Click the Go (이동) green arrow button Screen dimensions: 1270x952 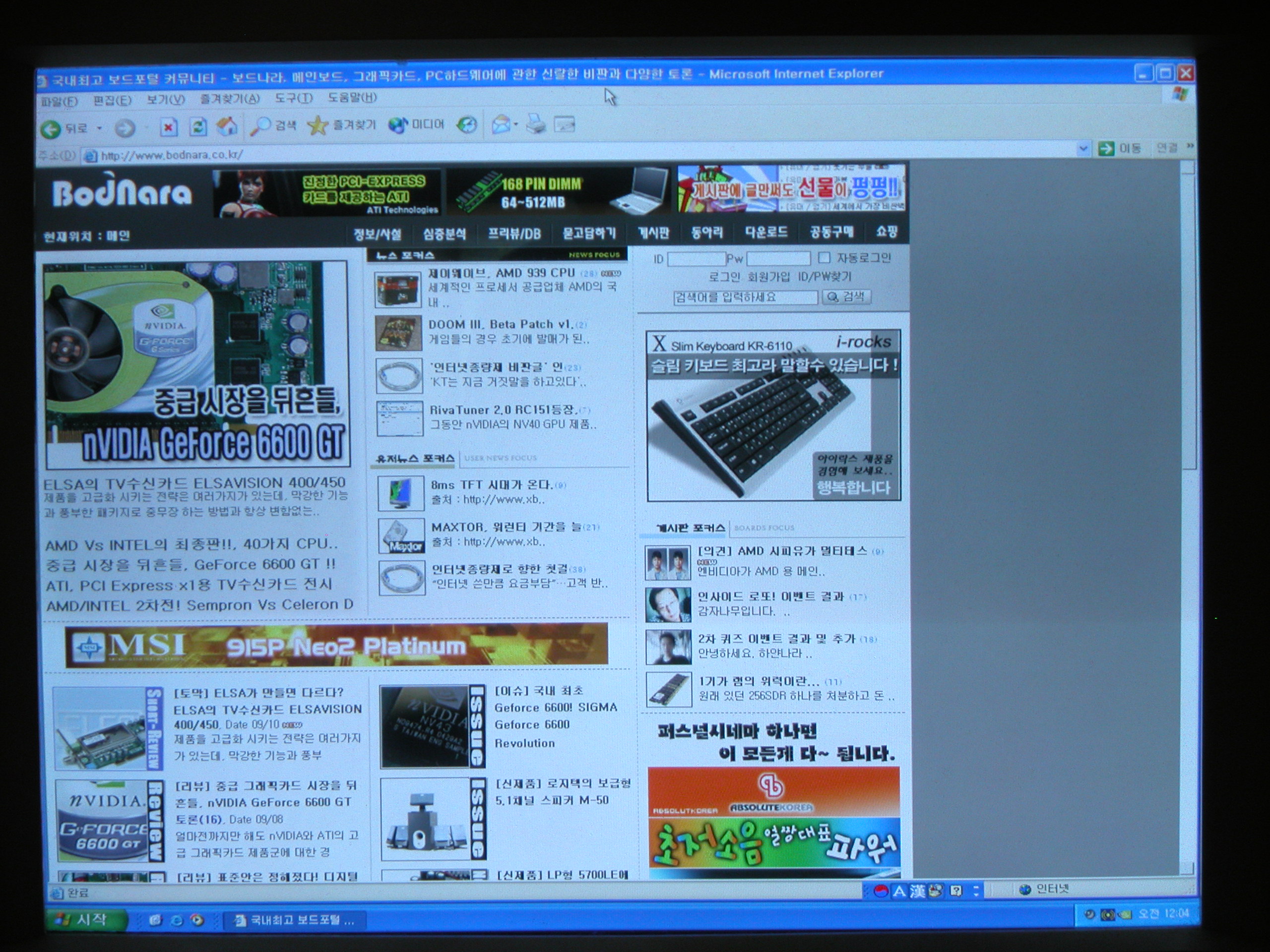coord(1120,148)
